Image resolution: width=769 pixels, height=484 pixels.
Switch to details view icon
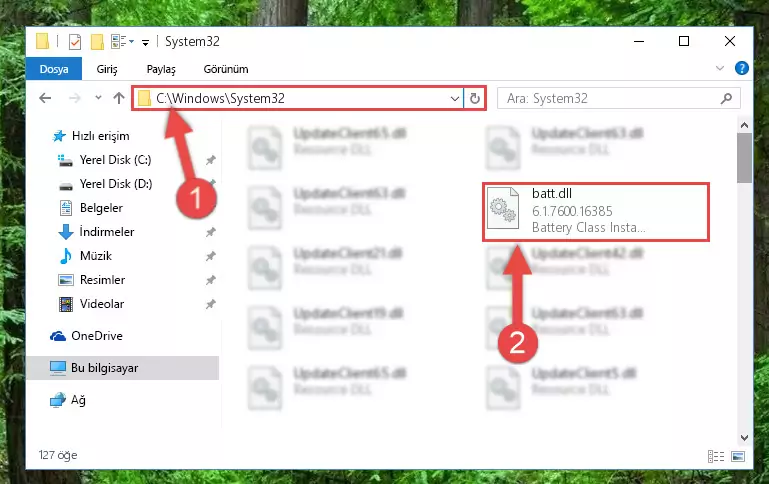716,457
